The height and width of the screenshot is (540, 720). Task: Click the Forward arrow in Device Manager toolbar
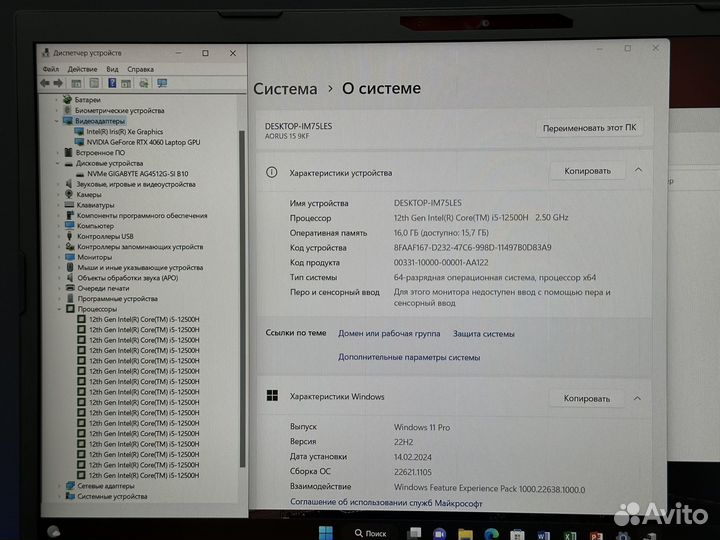pos(58,83)
